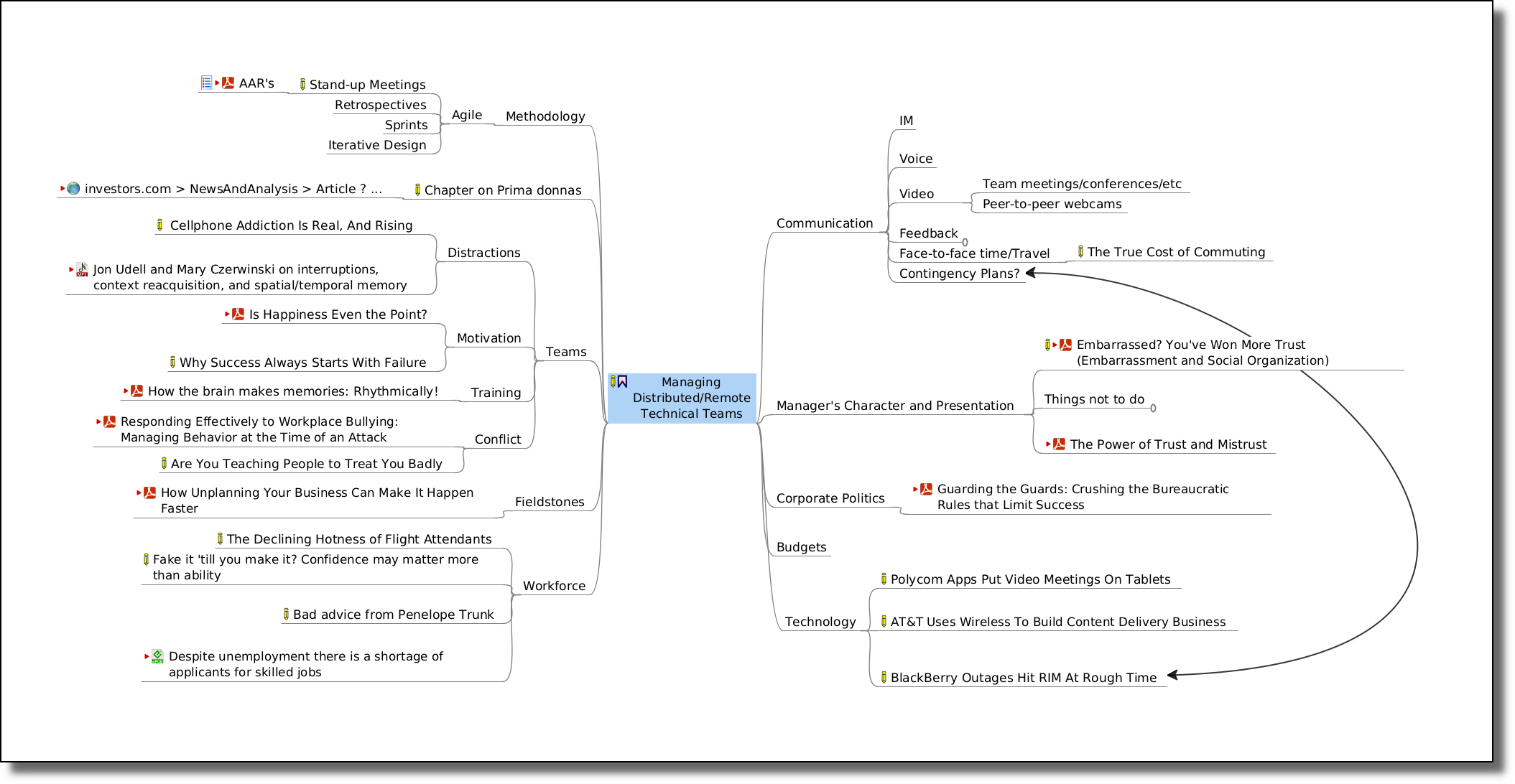Image resolution: width=1515 pixels, height=784 pixels.
Task: Click the Contingency Plans? node
Action: (958, 274)
